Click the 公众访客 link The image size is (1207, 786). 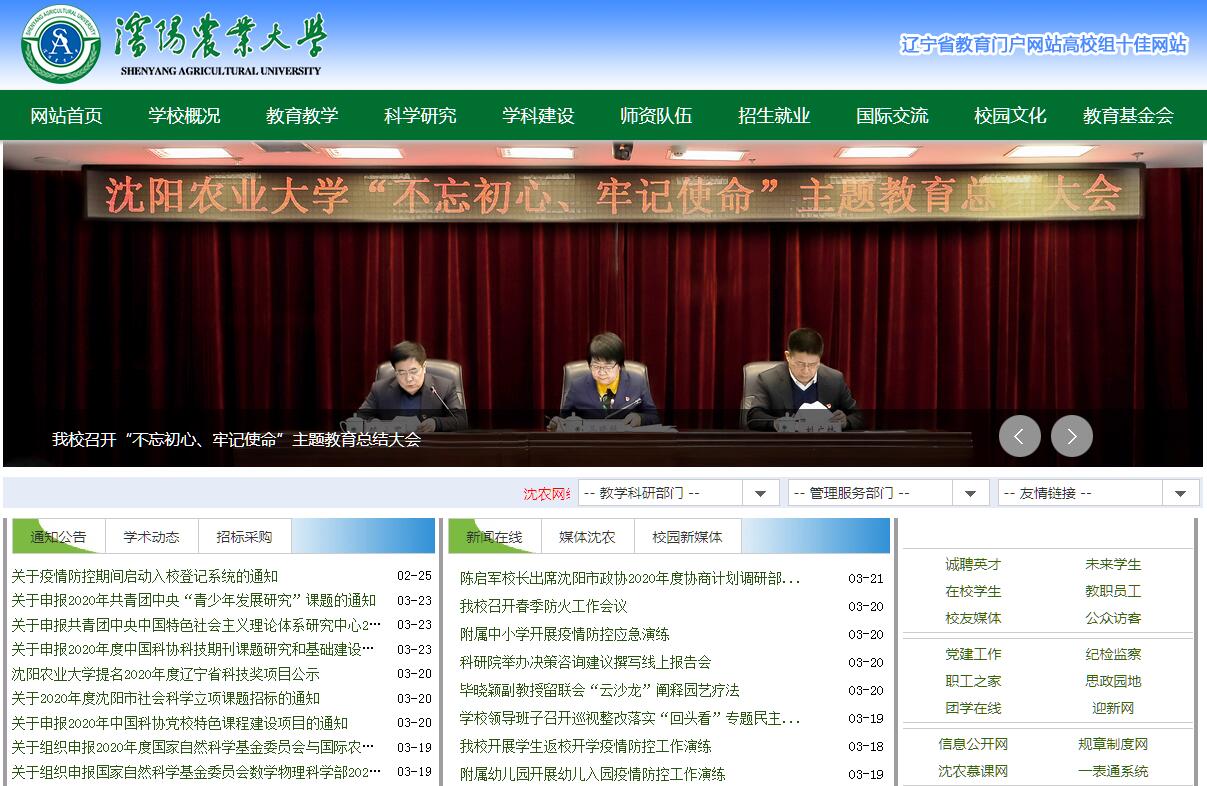tap(1113, 618)
